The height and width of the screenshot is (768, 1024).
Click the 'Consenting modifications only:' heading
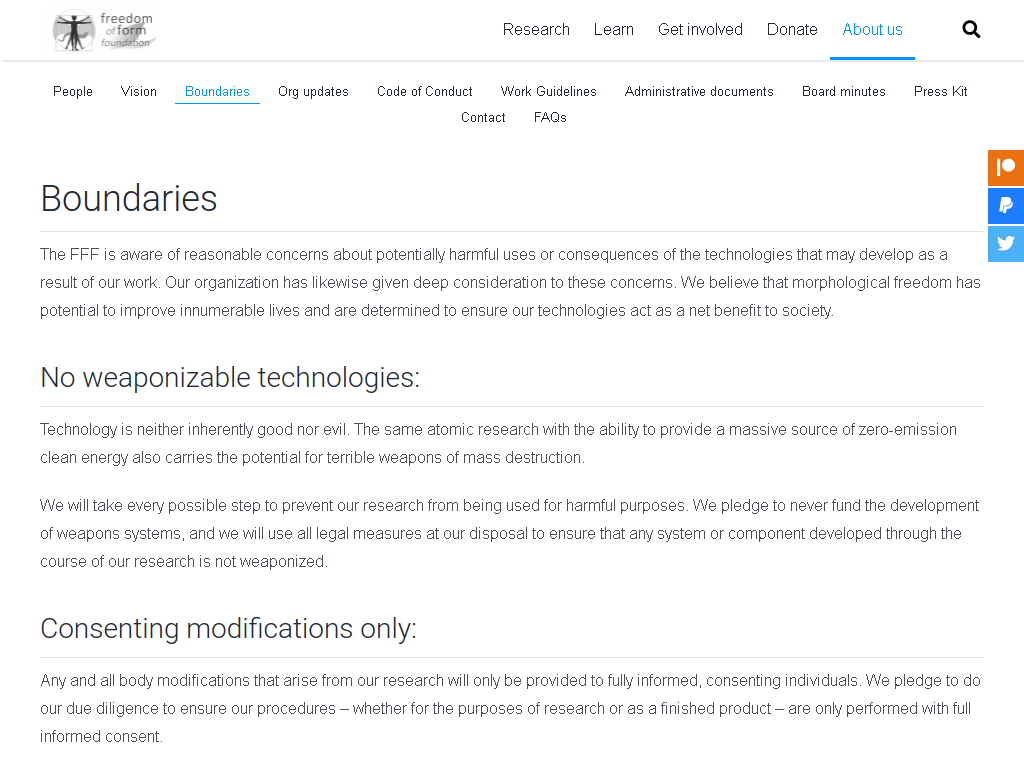coord(228,629)
